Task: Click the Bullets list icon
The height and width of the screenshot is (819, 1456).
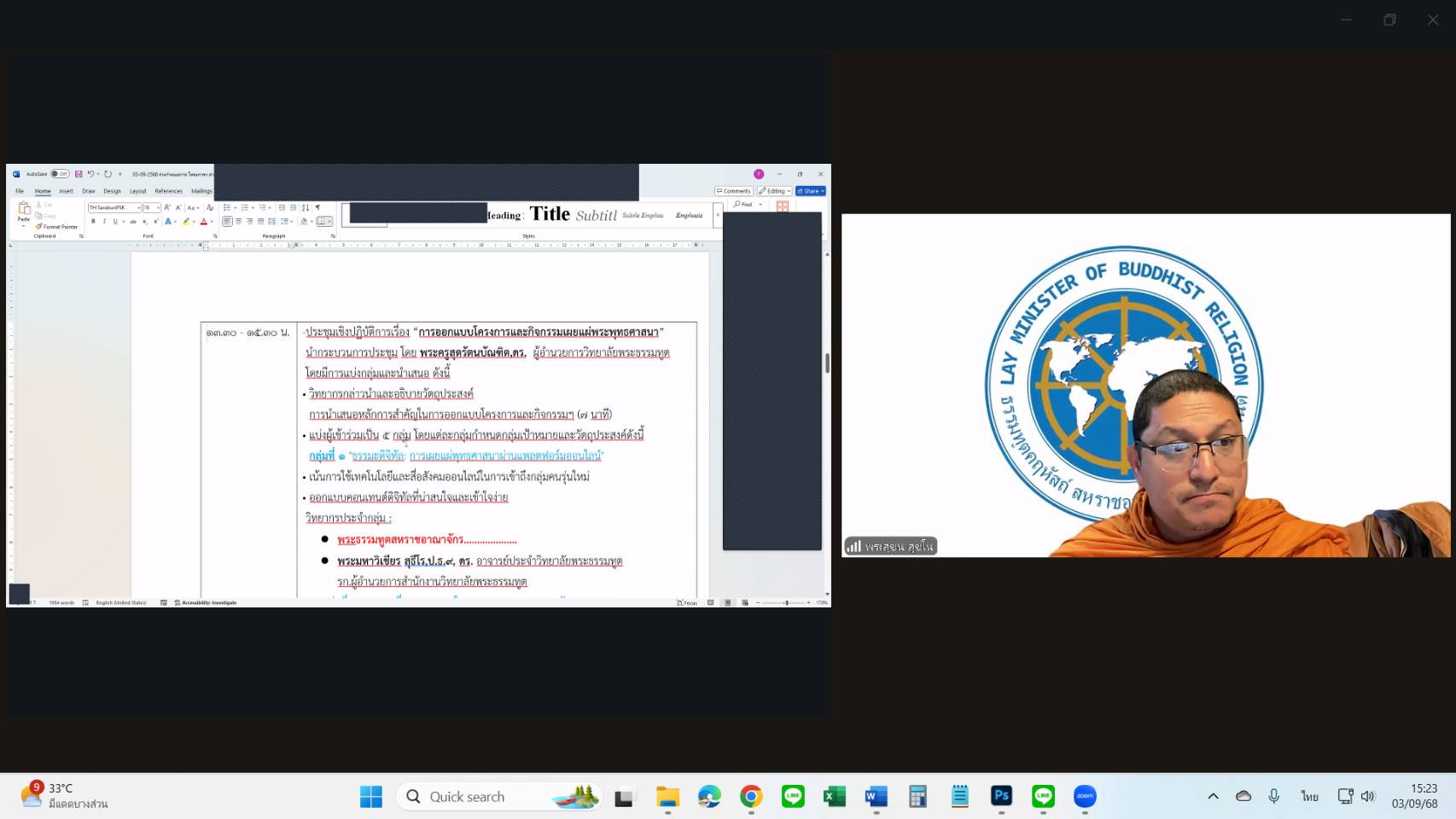Action: pyautogui.click(x=227, y=207)
